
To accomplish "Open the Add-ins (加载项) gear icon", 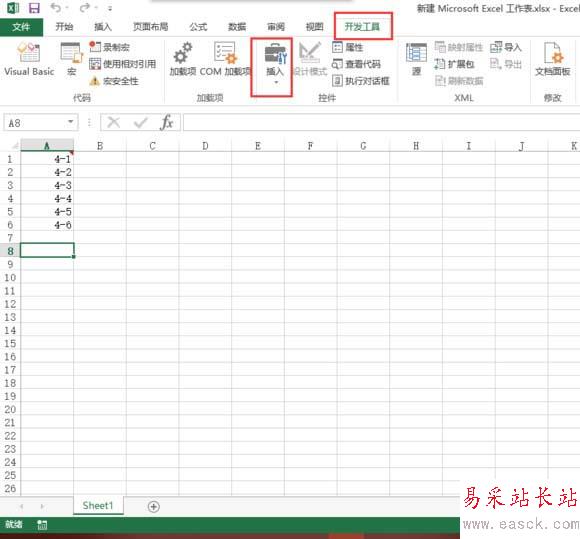I will click(183, 53).
